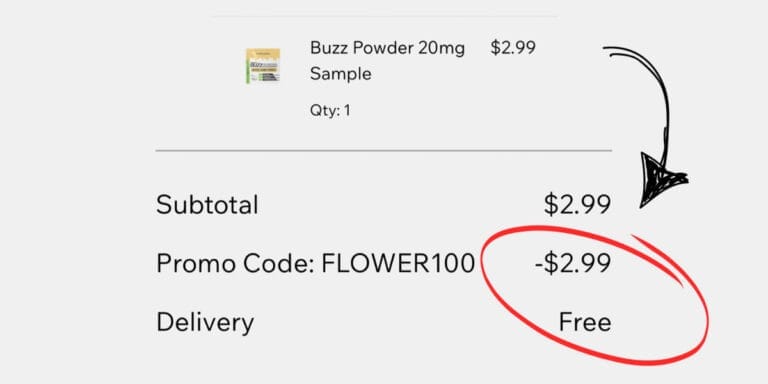
Task: Click the $2.99 item price beside product
Action: coord(513,48)
